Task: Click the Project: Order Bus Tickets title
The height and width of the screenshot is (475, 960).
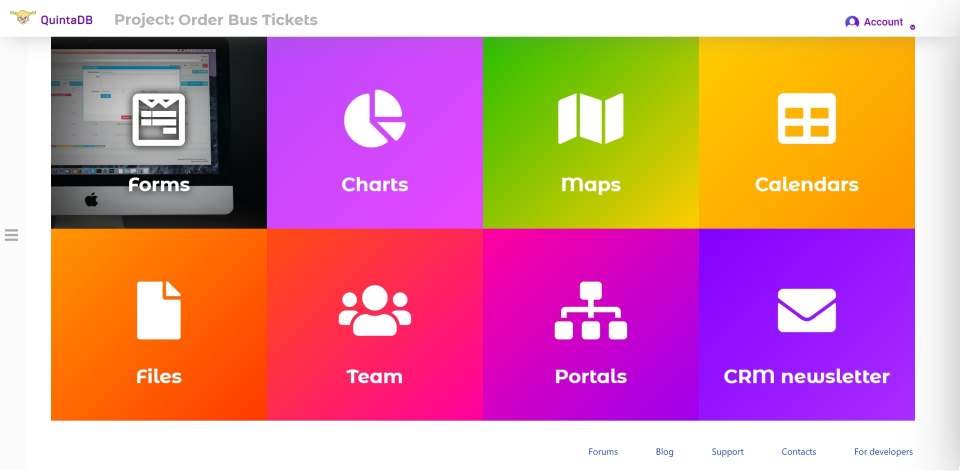Action: 216,20
